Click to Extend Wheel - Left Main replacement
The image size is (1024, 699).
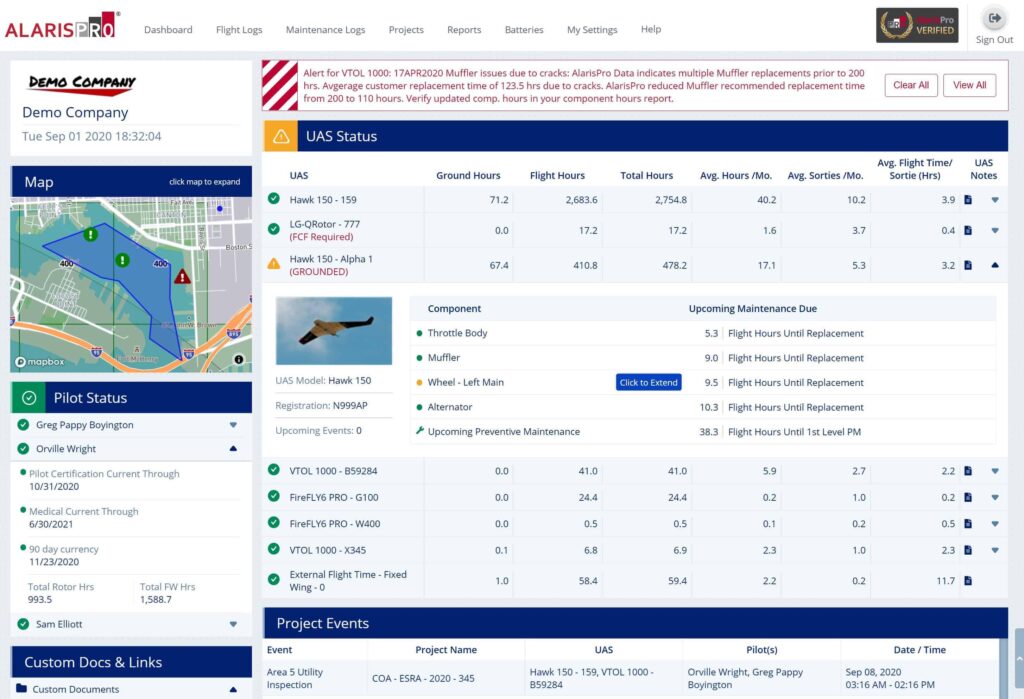648,382
